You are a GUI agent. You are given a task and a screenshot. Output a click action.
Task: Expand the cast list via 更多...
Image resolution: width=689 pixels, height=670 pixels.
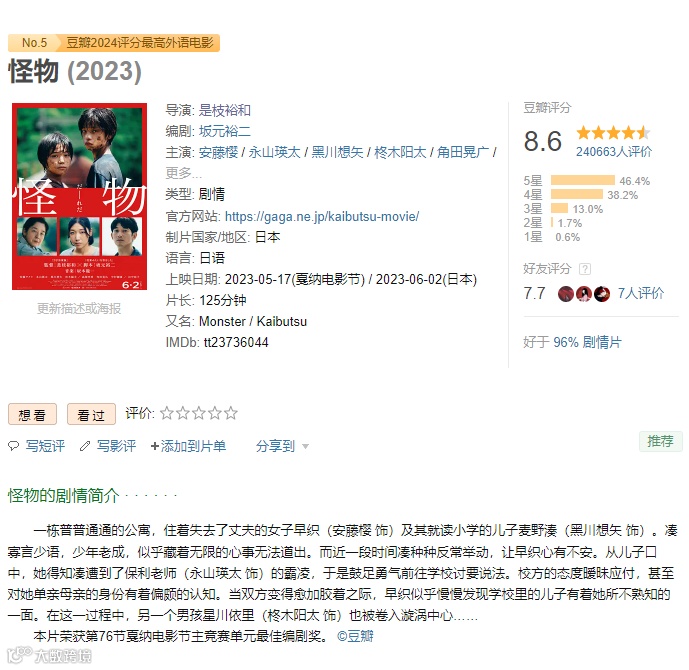click(183, 173)
